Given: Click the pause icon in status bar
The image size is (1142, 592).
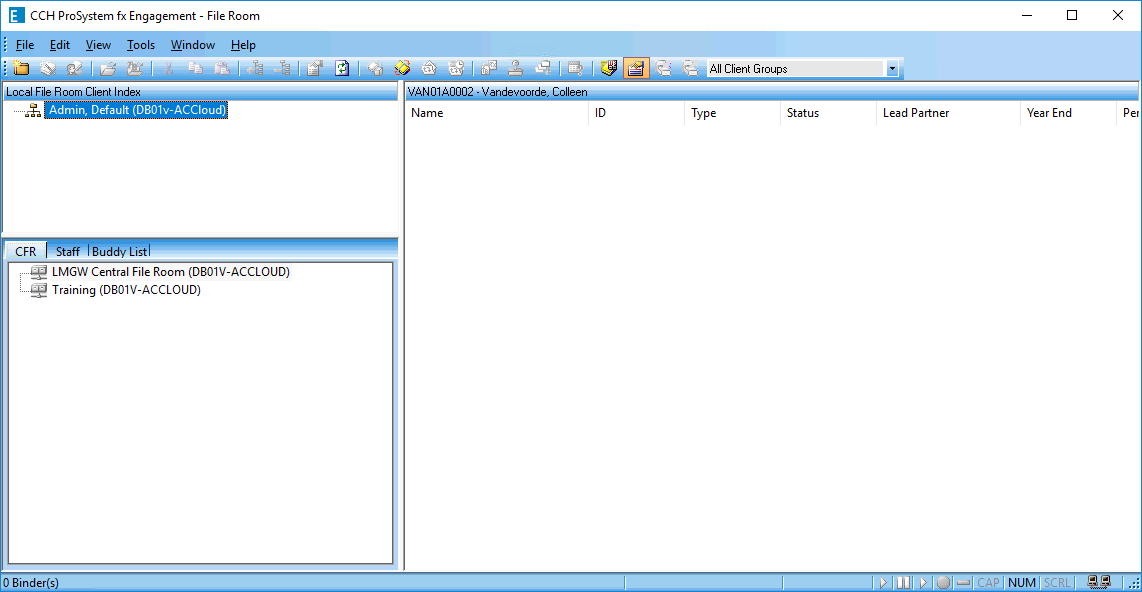Looking at the screenshot, I should click(903, 583).
